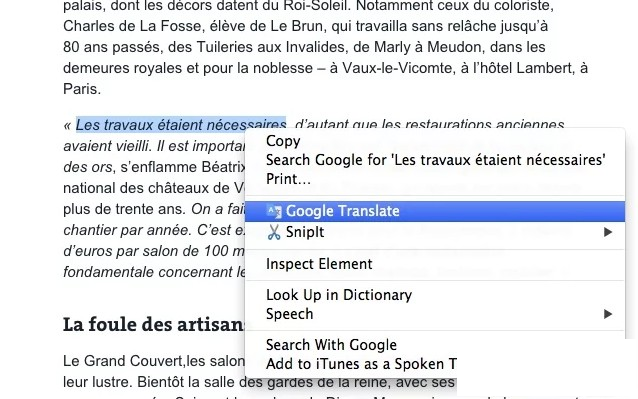Viewport: 638px width, 399px height.
Task: Select the Google Translate menu entry
Action: [435, 211]
